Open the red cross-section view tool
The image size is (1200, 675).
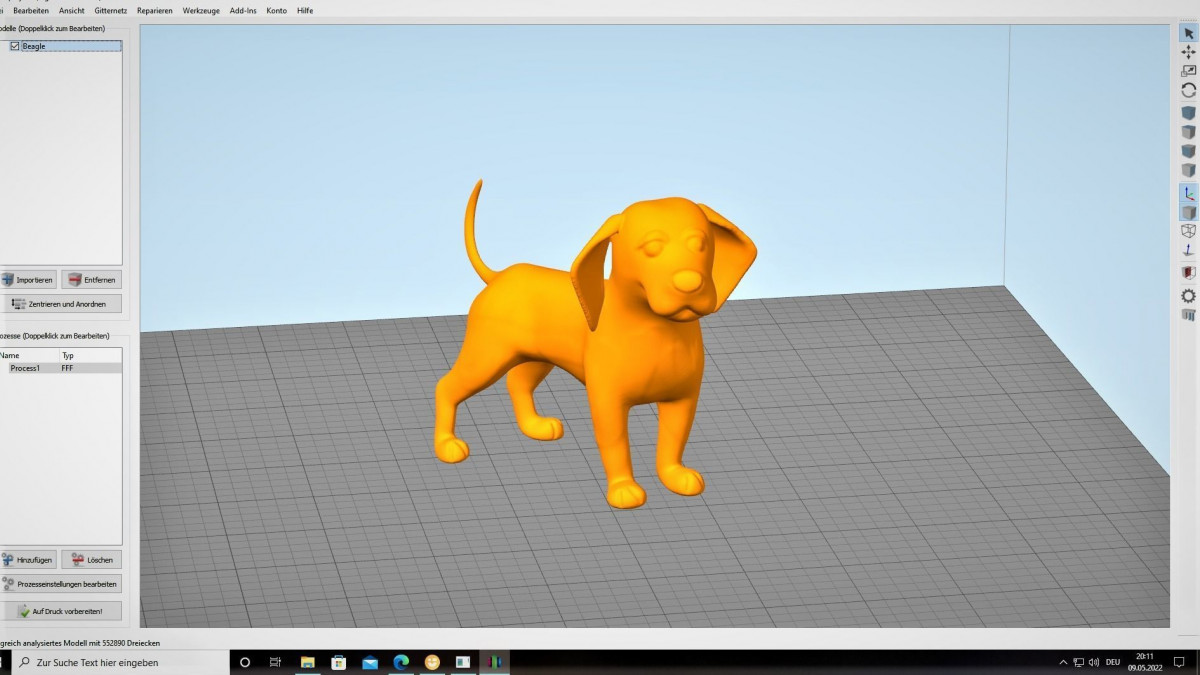(x=1188, y=272)
